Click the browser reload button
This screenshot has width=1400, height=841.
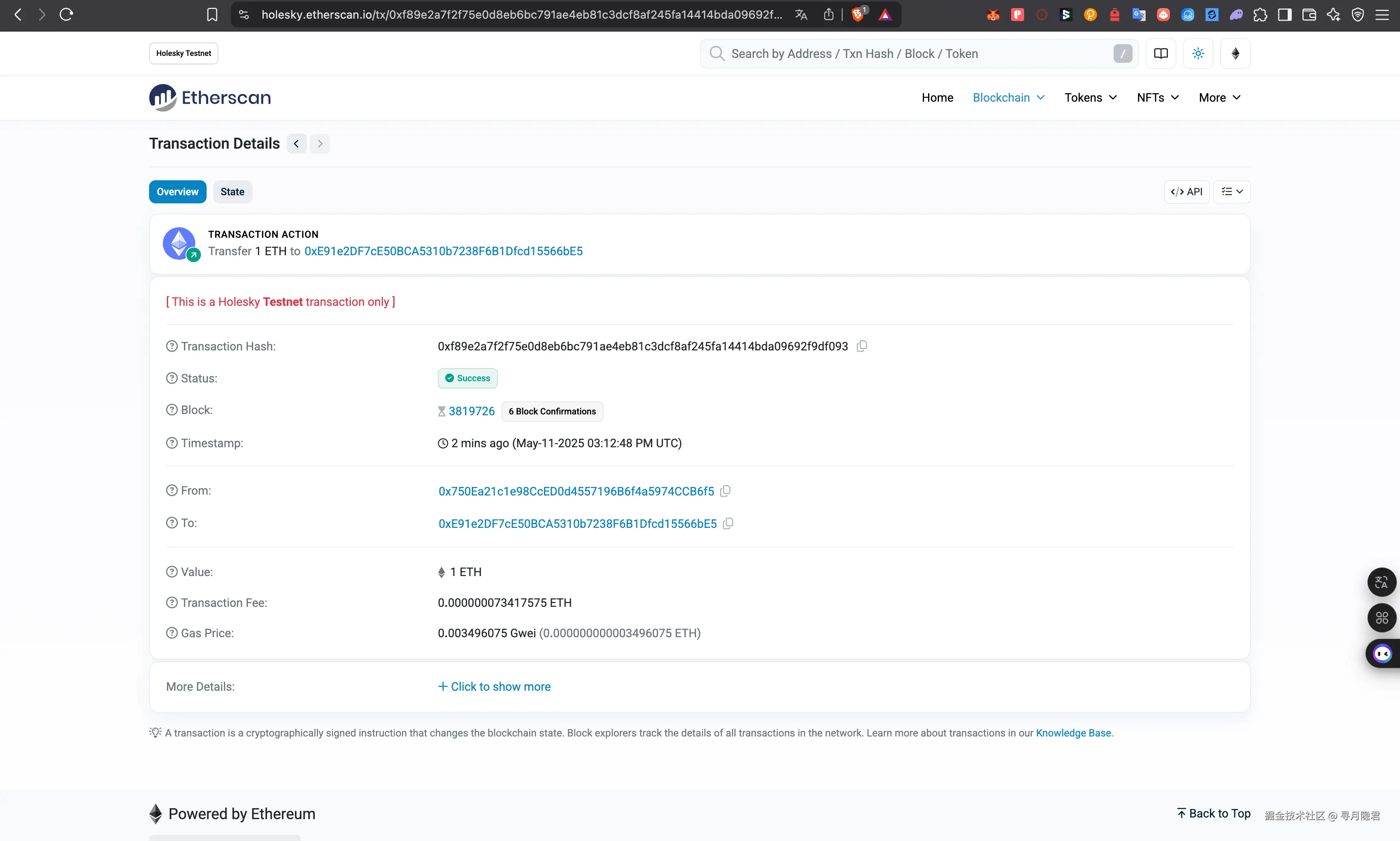click(66, 14)
